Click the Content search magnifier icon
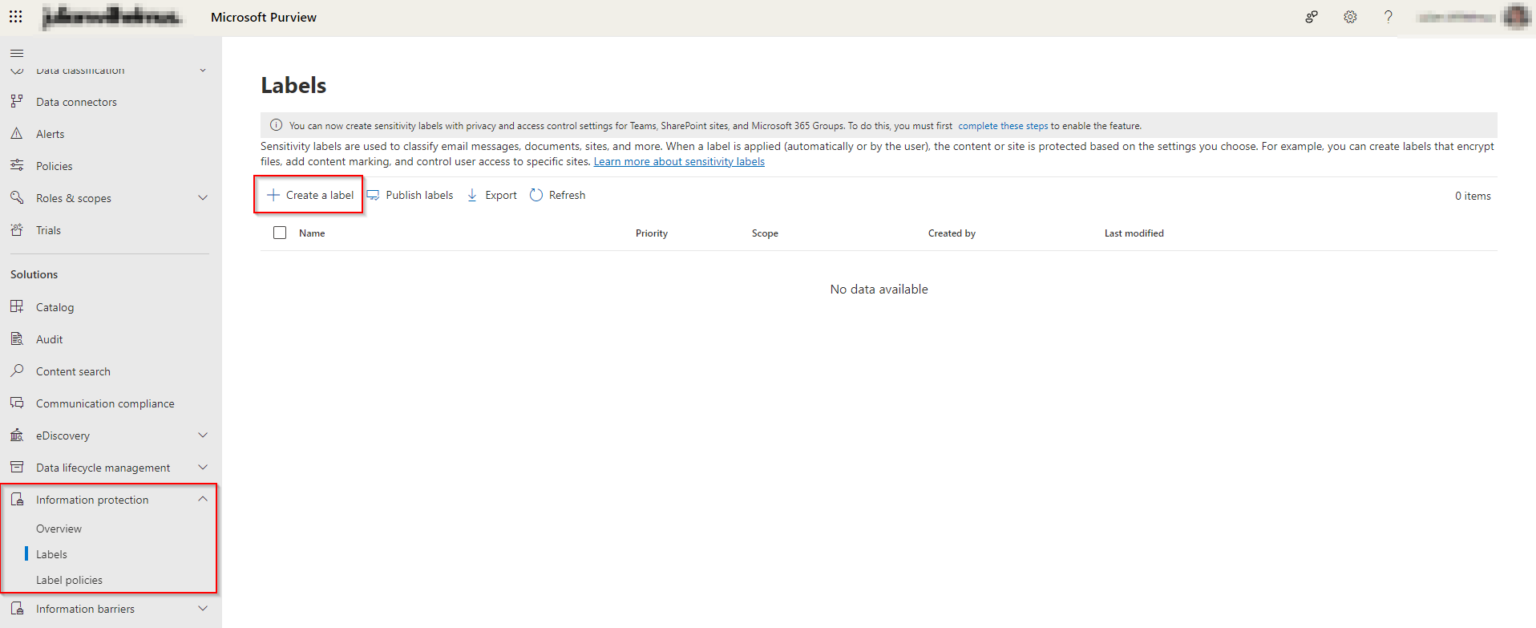 tap(17, 371)
